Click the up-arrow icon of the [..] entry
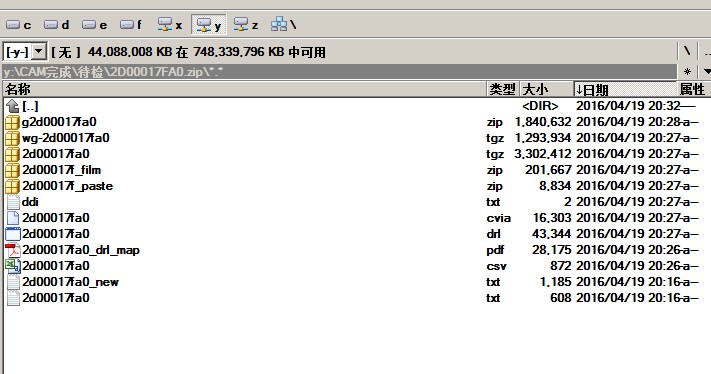Image resolution: width=711 pixels, height=374 pixels. tap(13, 106)
